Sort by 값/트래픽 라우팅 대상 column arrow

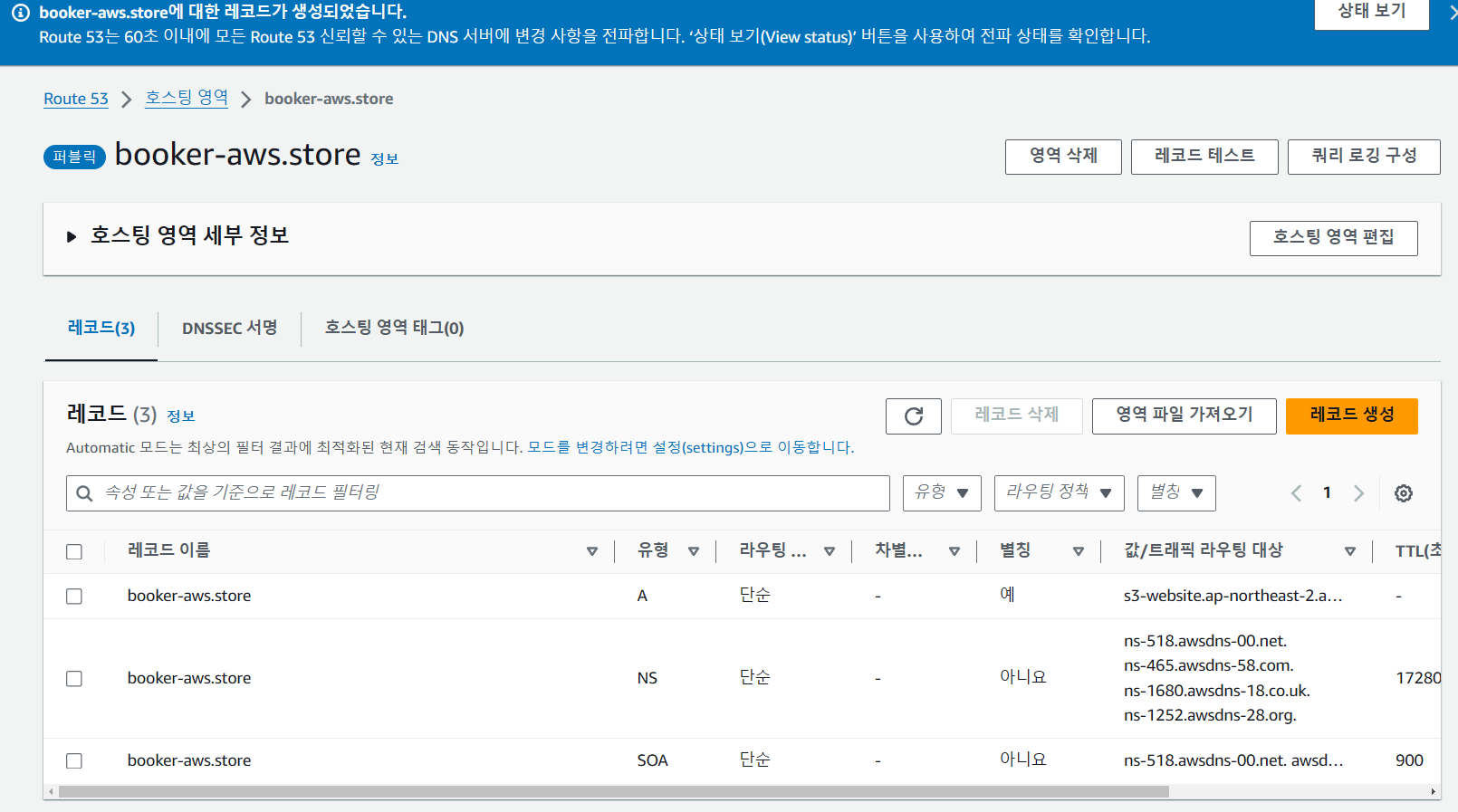(1350, 551)
